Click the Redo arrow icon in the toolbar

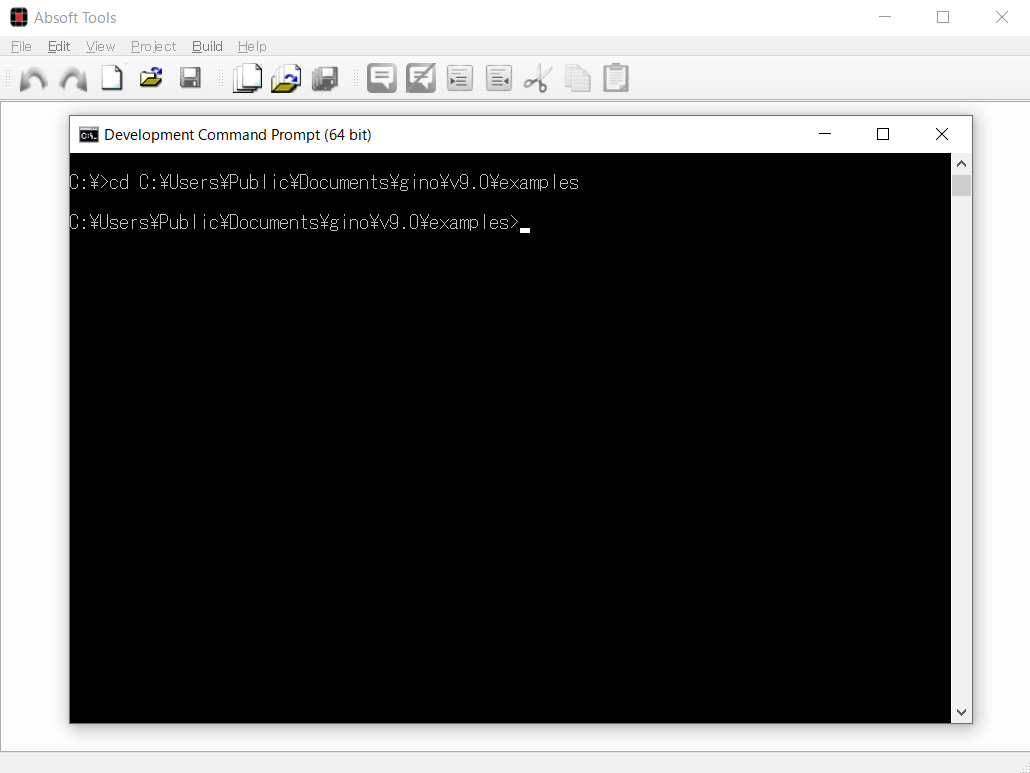(x=73, y=79)
